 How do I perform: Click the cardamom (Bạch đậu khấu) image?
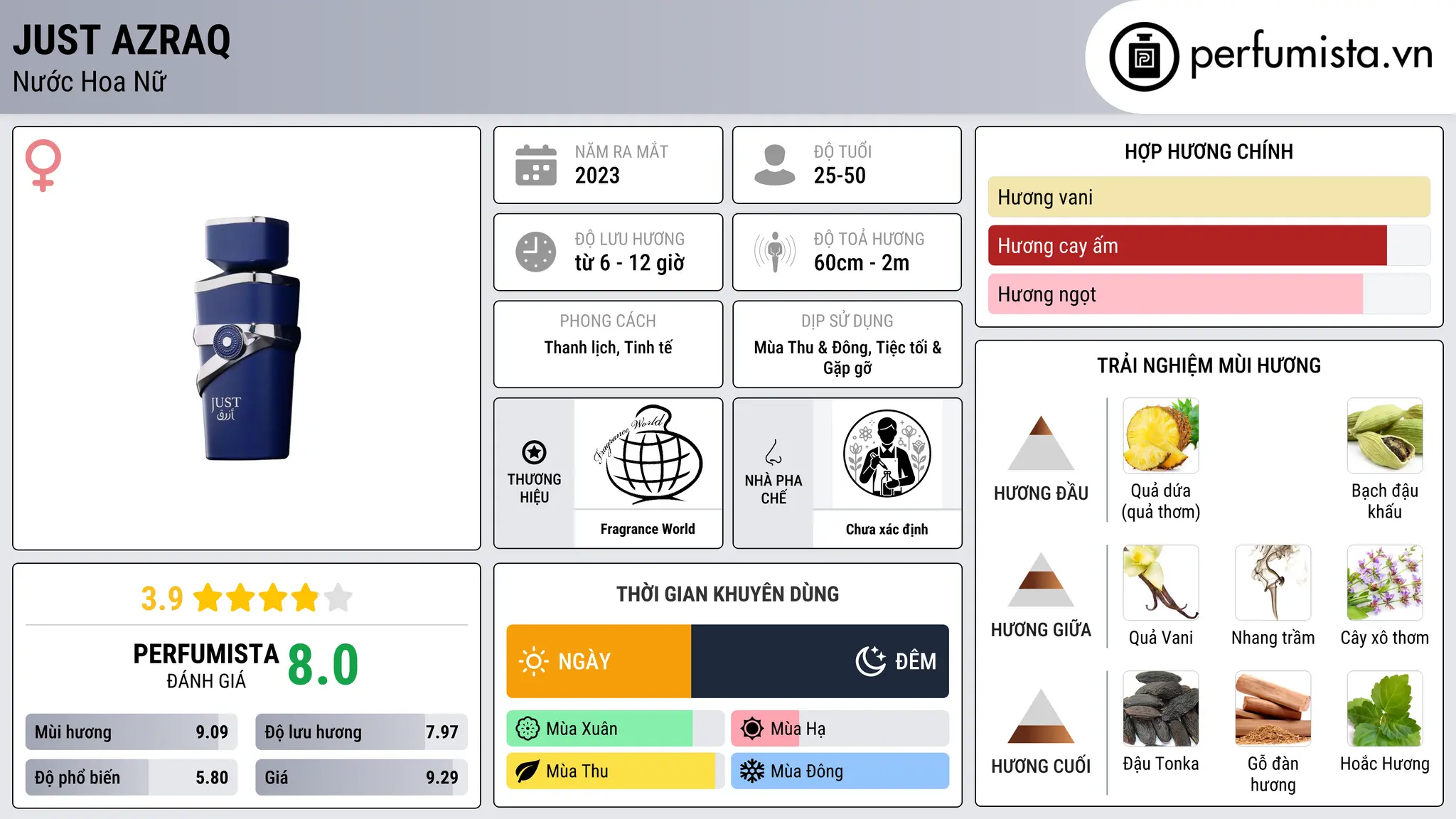[1385, 436]
